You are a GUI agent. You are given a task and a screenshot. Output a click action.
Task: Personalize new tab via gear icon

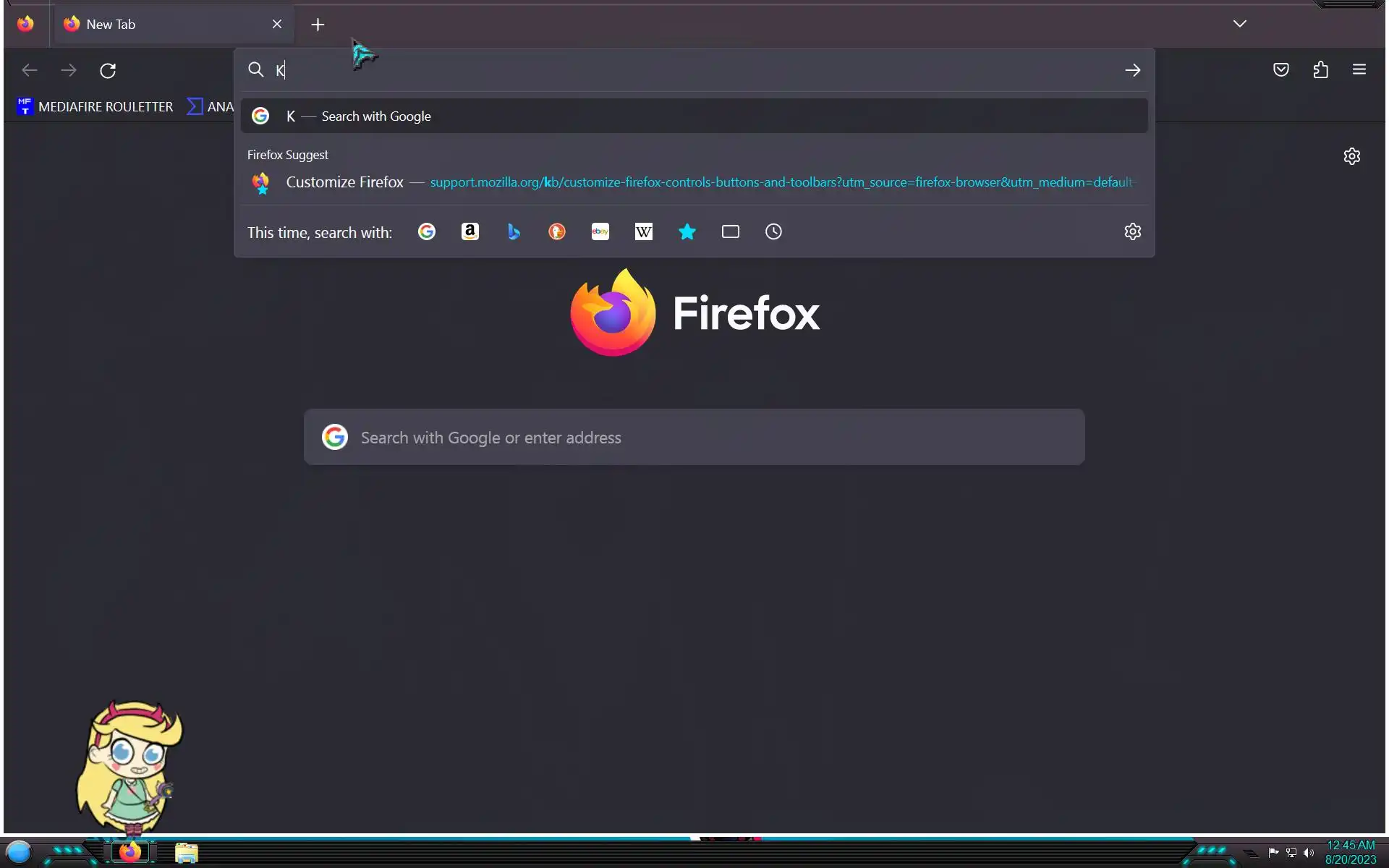click(1351, 156)
